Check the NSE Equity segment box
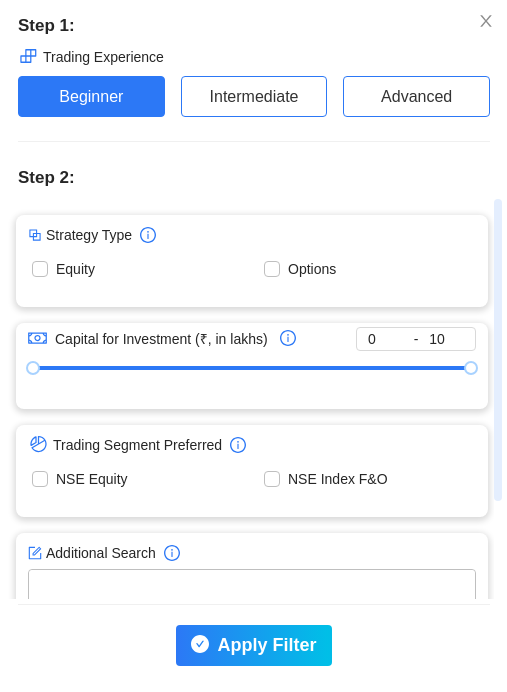 (x=40, y=479)
